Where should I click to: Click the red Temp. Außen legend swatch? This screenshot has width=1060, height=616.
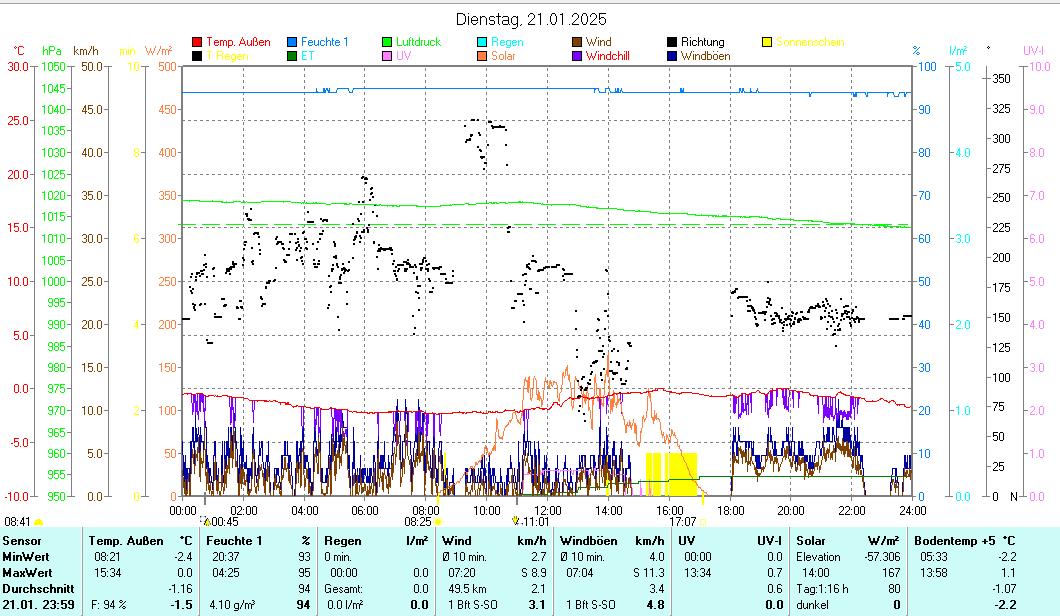click(x=197, y=43)
